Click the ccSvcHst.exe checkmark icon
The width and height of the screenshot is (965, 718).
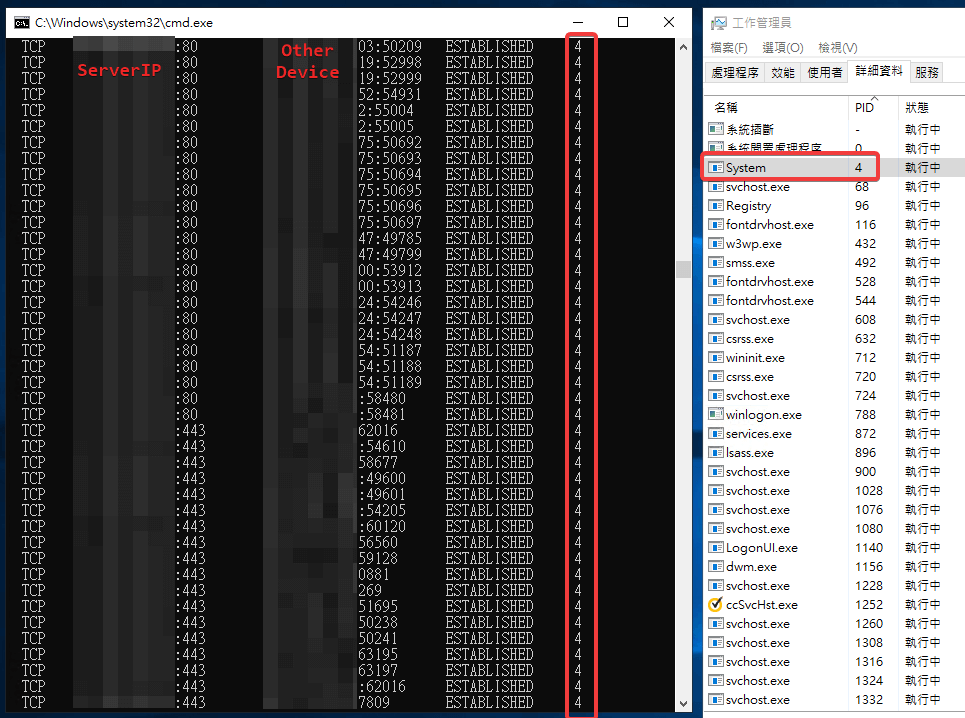715,605
